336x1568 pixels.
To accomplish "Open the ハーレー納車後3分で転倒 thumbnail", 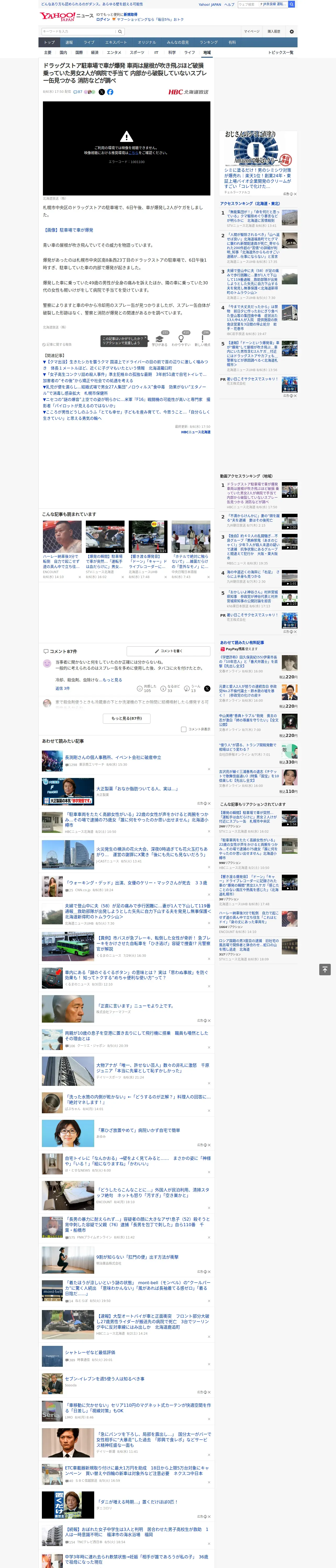I will pyautogui.click(x=62, y=537).
